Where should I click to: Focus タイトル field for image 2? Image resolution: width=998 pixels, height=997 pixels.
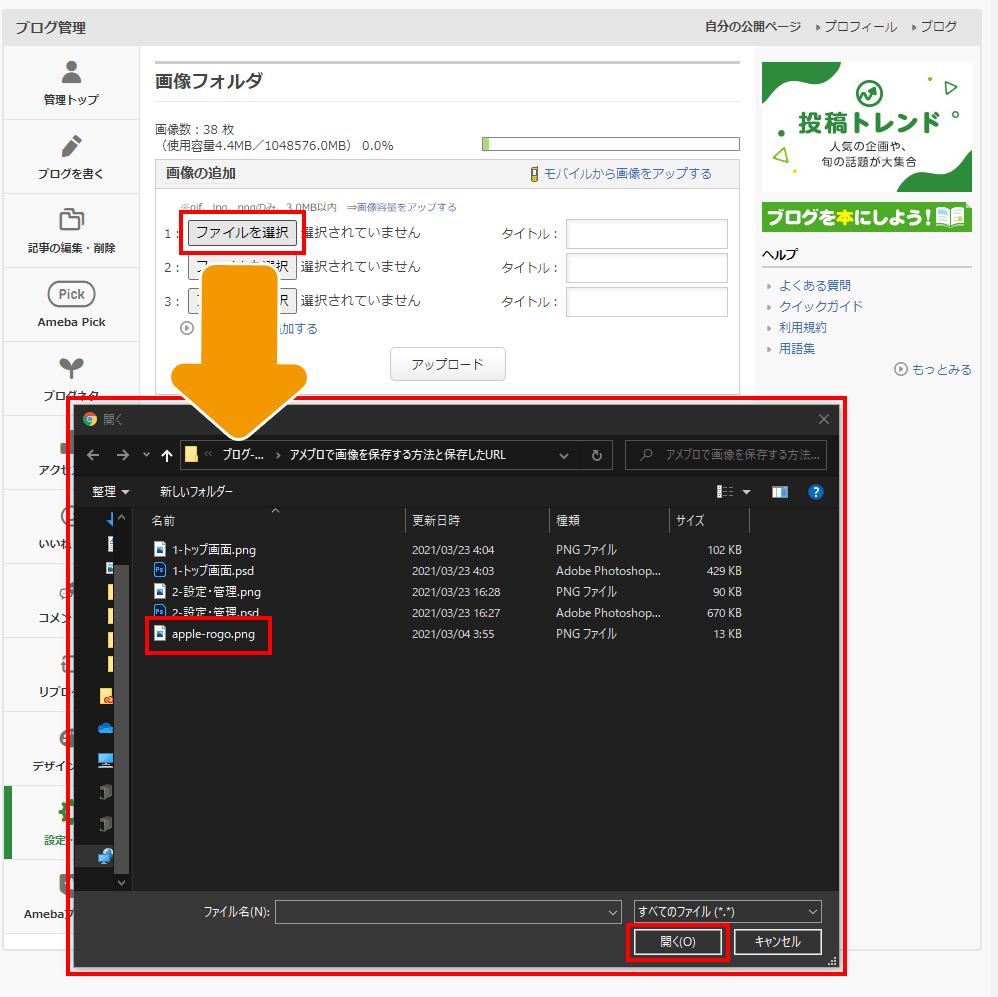(x=647, y=268)
